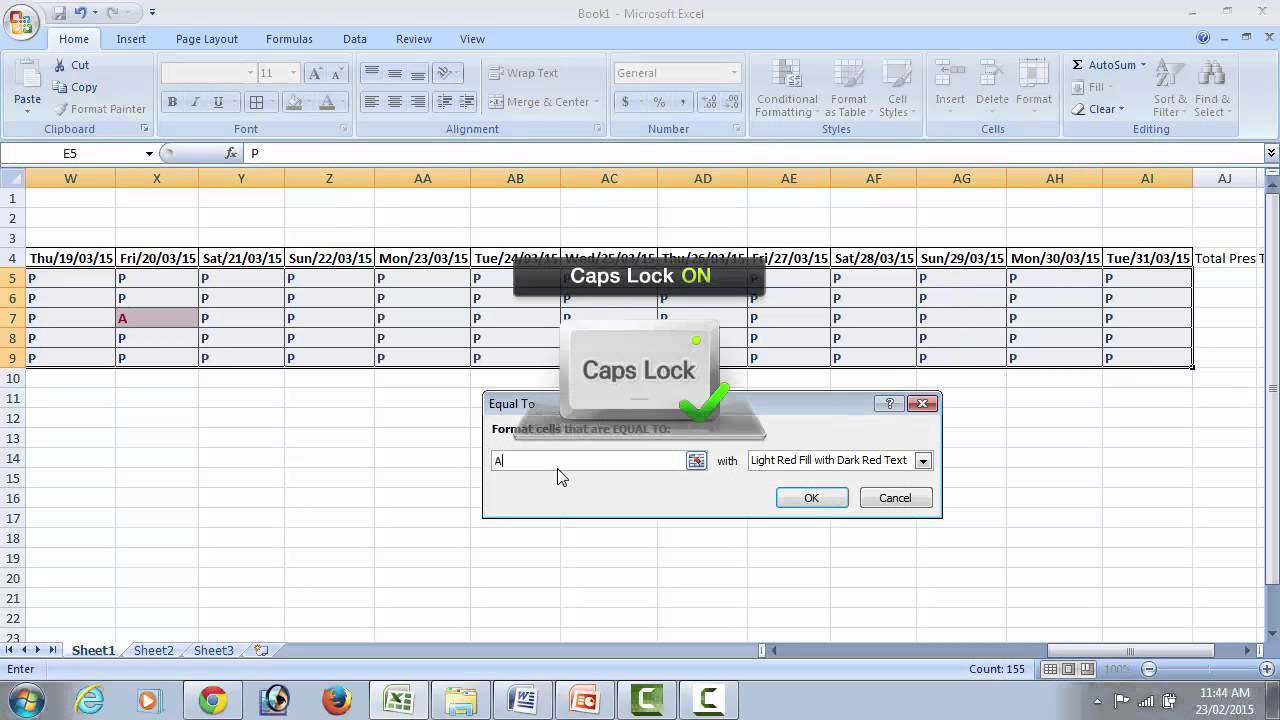This screenshot has width=1280, height=720.
Task: Open the Windows Start menu
Action: [x=25, y=699]
